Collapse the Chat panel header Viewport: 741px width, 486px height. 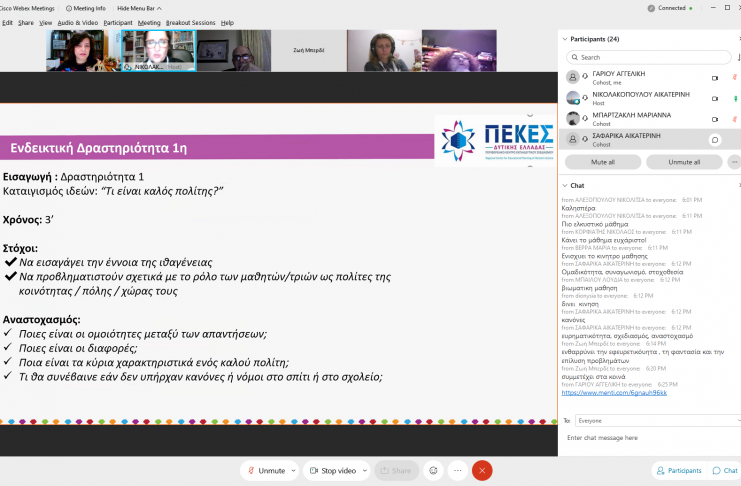click(565, 185)
